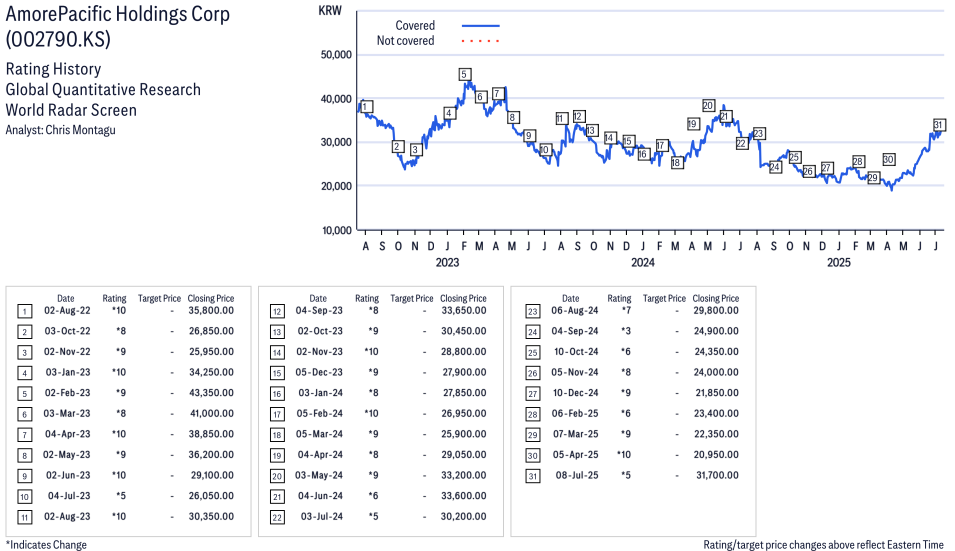Select chart marker 30 in 2025
The height and width of the screenshot is (551, 955).
(x=889, y=160)
